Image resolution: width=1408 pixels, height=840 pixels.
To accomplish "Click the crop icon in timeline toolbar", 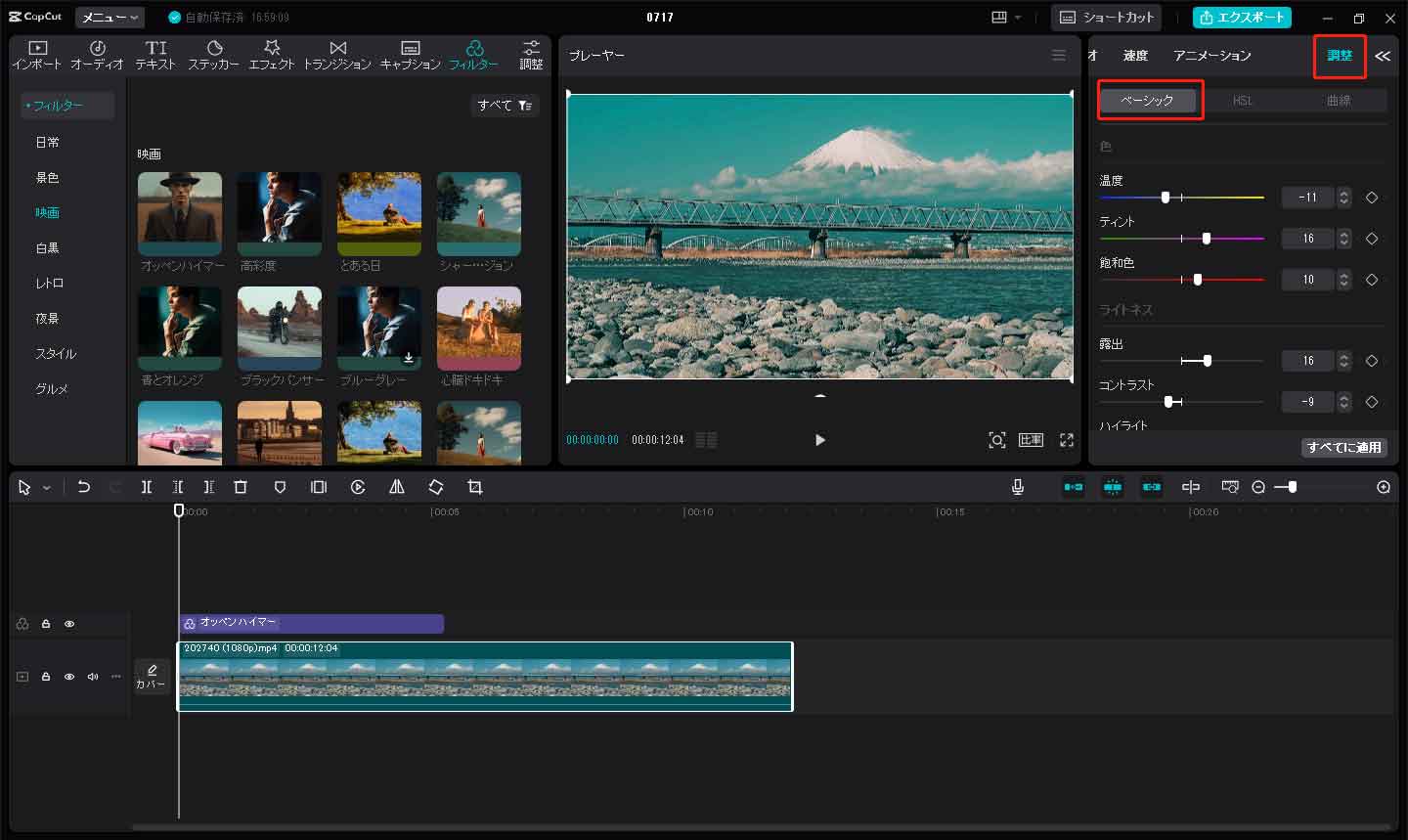I will pos(475,487).
